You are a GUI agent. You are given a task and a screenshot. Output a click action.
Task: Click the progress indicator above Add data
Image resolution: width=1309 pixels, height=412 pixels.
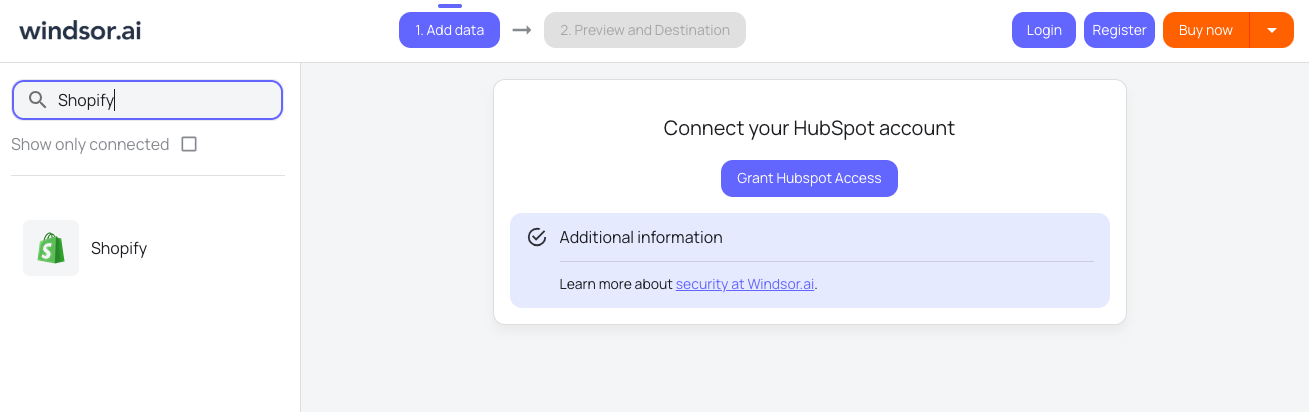tap(450, 6)
